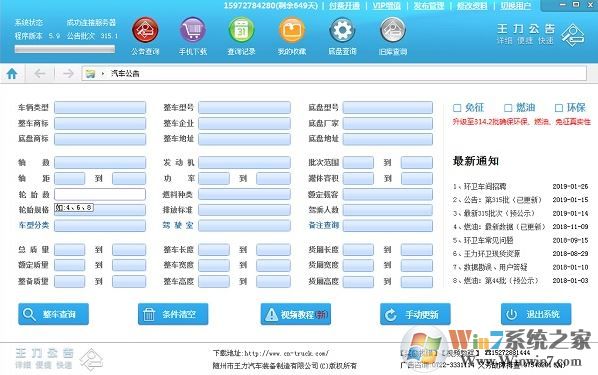Go to the home icon in navigation bar
The width and height of the screenshot is (598, 375).
pyautogui.click(x=12, y=73)
